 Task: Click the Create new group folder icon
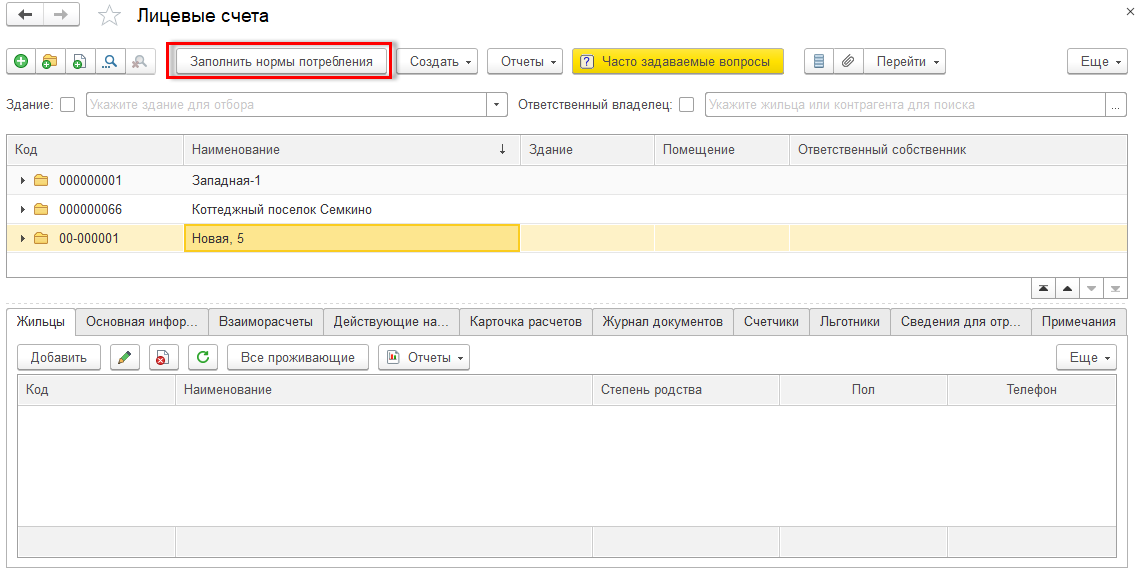click(49, 62)
